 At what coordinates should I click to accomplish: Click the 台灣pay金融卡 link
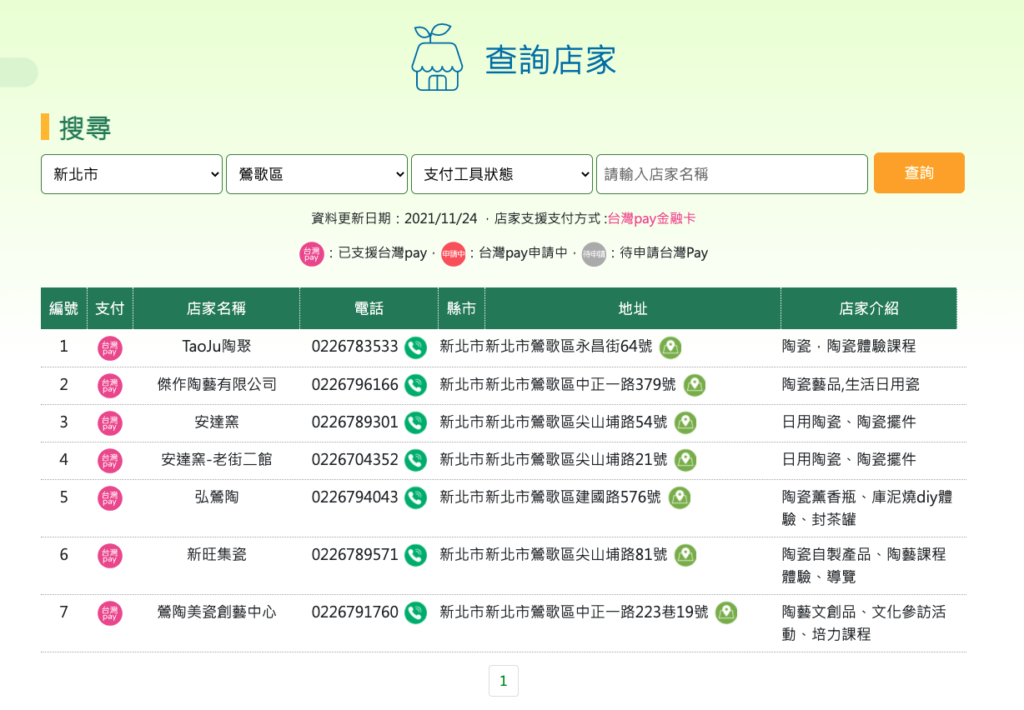[651, 218]
